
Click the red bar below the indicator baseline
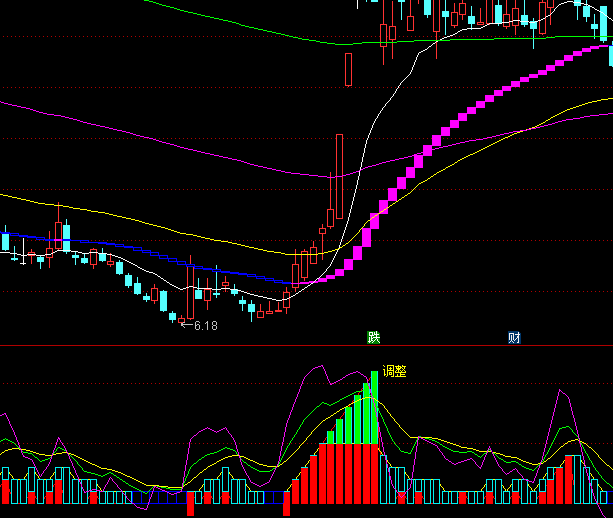pos(287,503)
